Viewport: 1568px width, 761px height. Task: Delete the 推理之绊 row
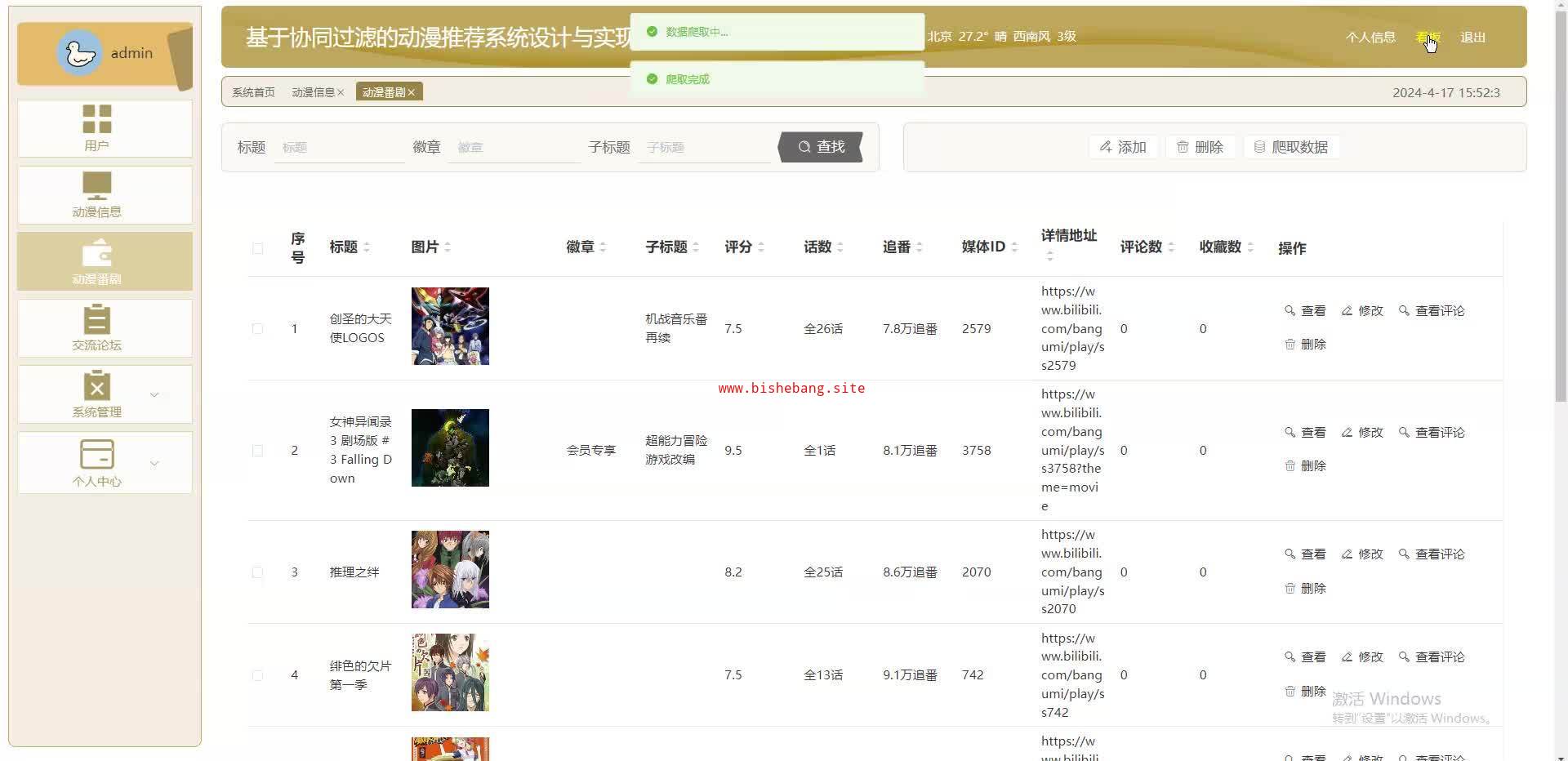pyautogui.click(x=1305, y=588)
